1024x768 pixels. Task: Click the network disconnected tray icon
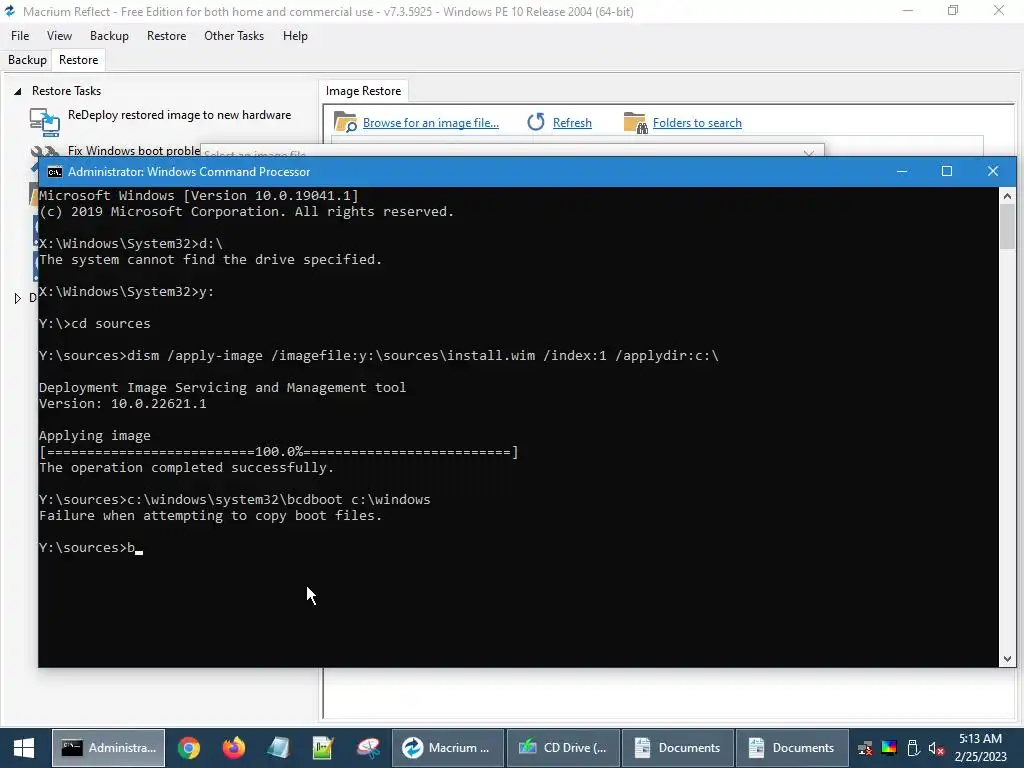pos(865,748)
